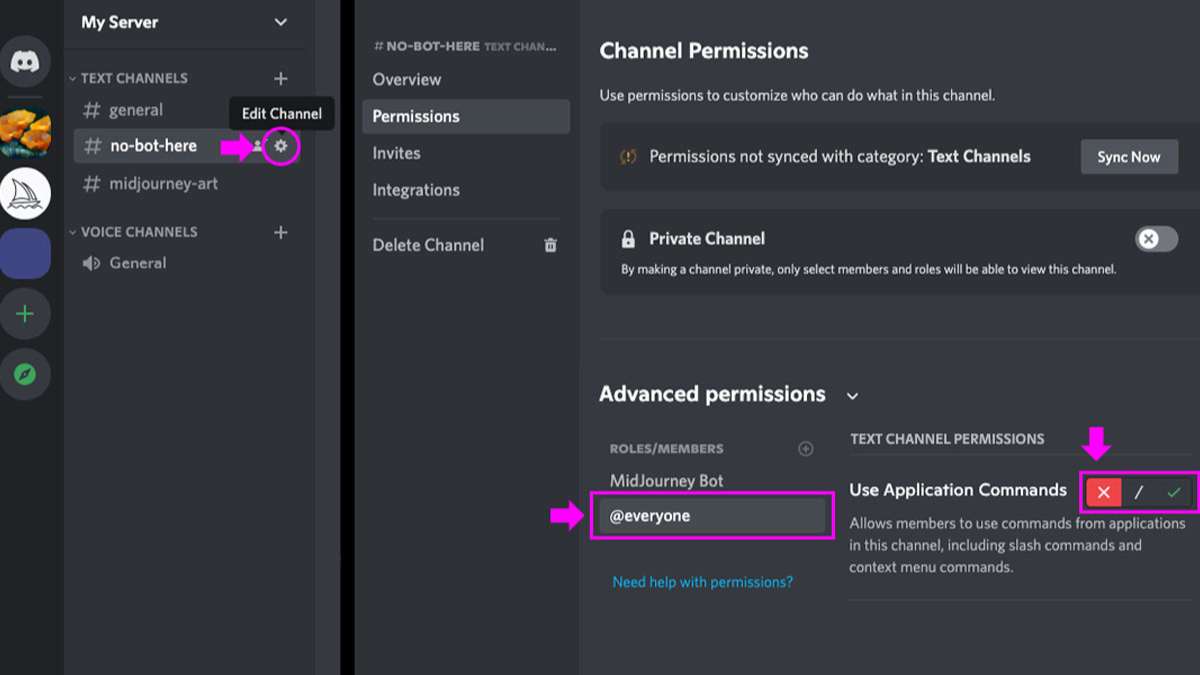The height and width of the screenshot is (675, 1200).
Task: Select the Midjourney sailboat server icon
Action: (25, 192)
